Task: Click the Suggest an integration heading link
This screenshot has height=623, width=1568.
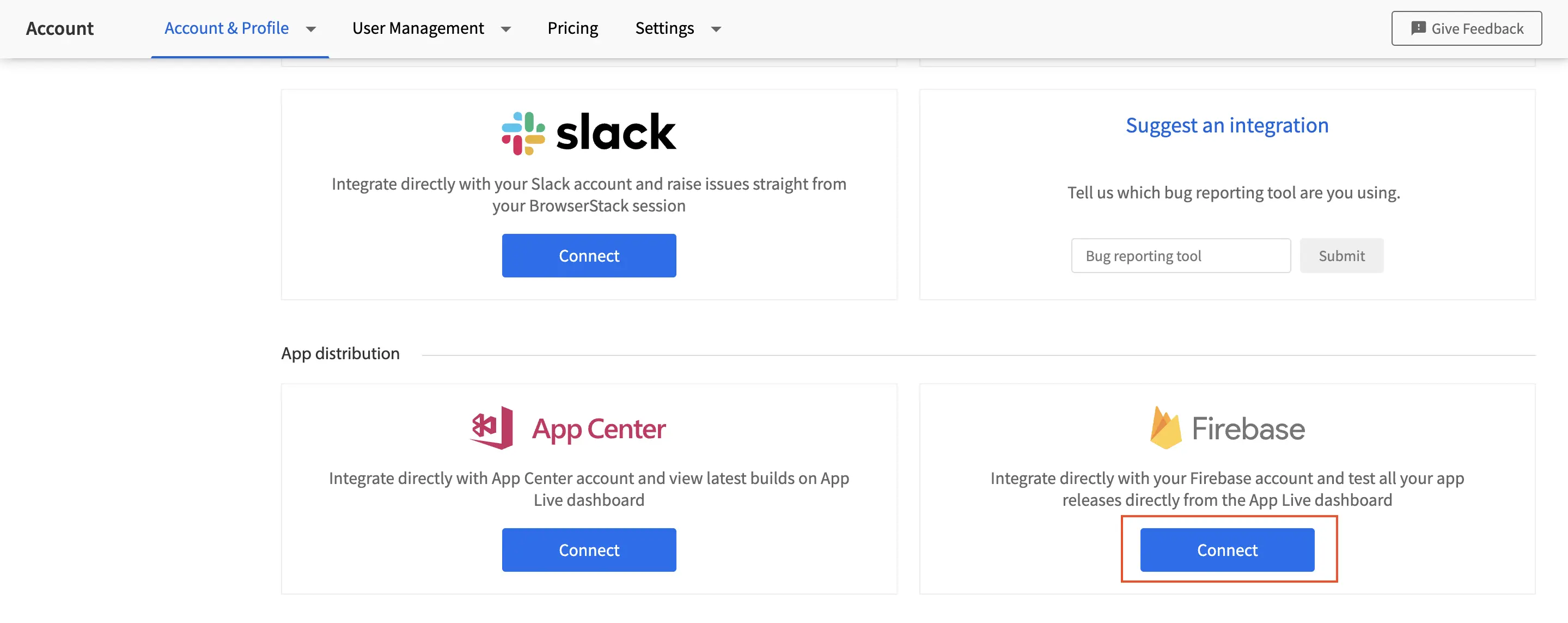Action: pyautogui.click(x=1227, y=125)
